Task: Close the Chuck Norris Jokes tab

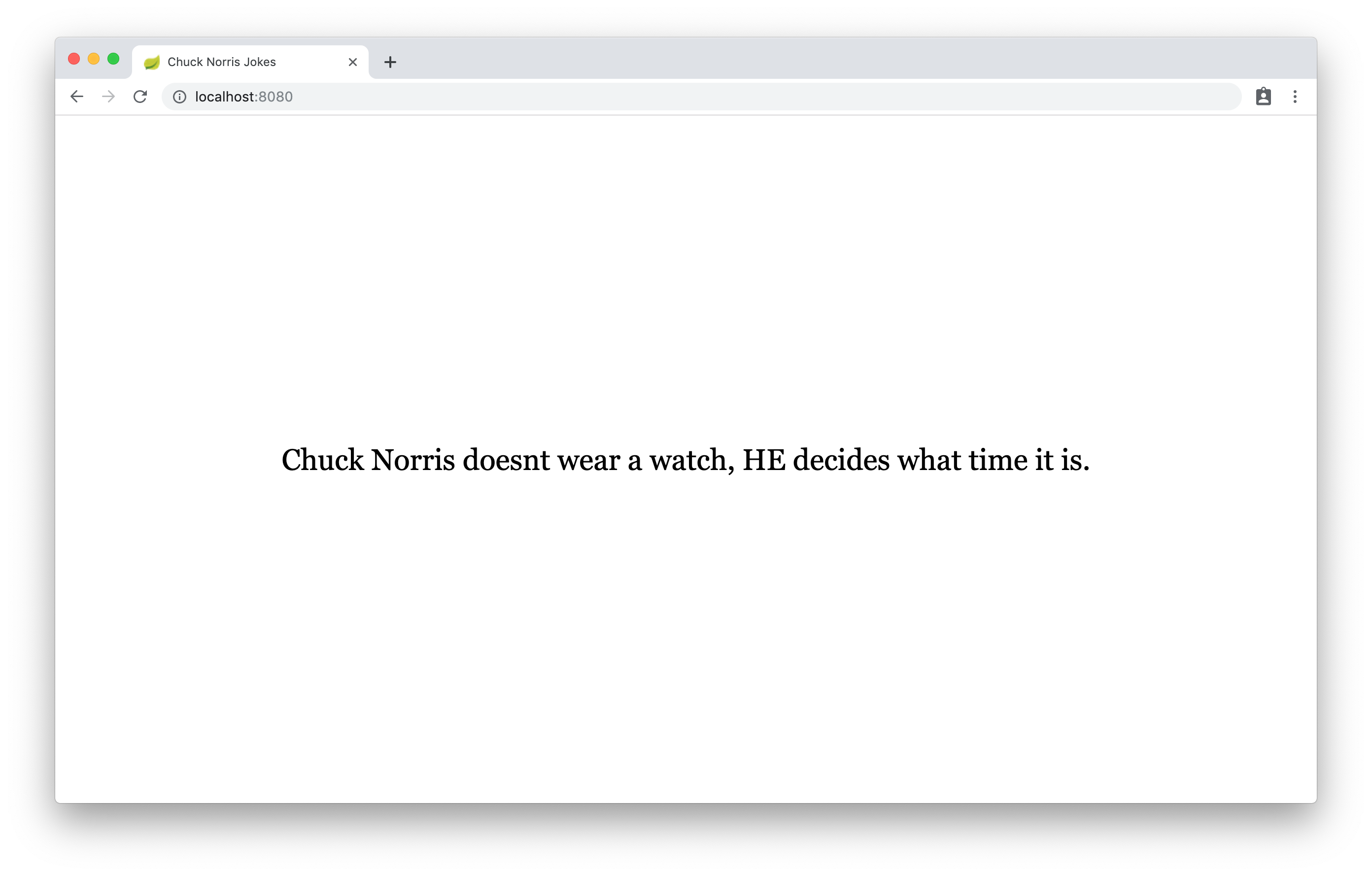Action: click(x=353, y=62)
